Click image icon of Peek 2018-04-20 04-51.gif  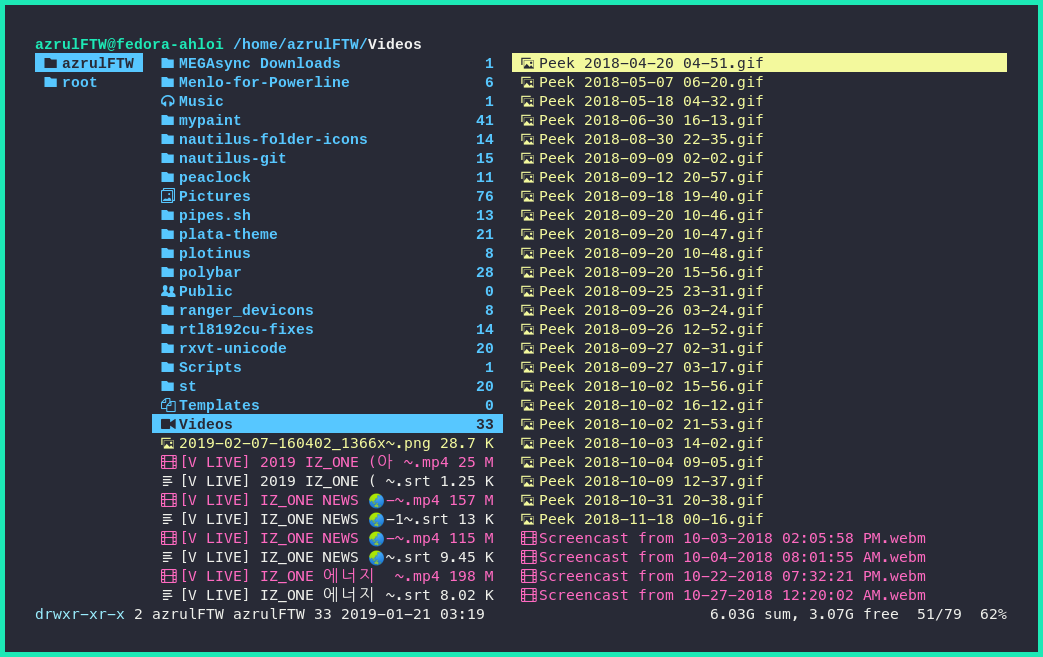coord(527,63)
